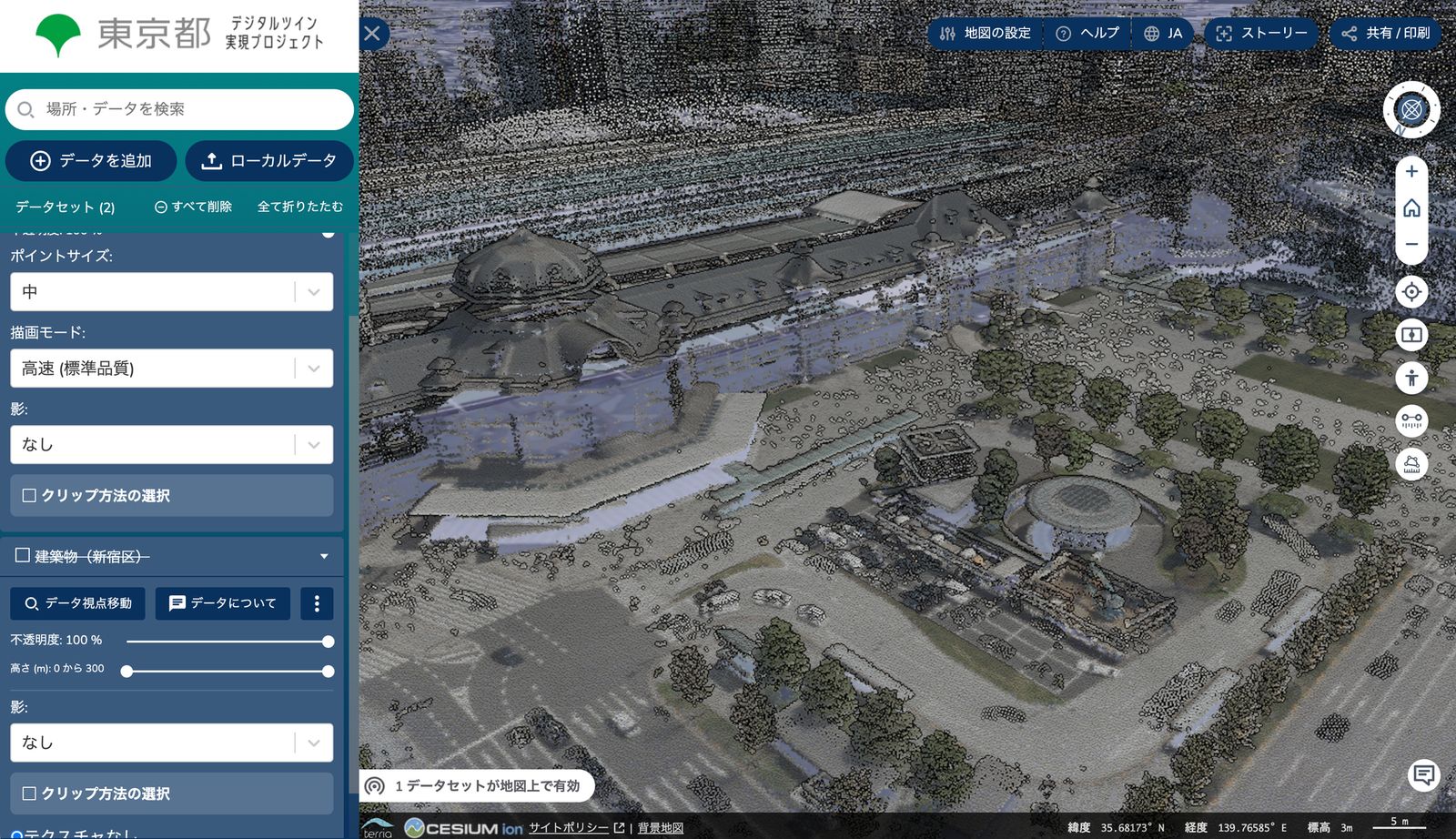This screenshot has width=1456, height=839.
Task: Enable the 建築物 (新宿区) dataset checkbox
Action: click(23, 555)
